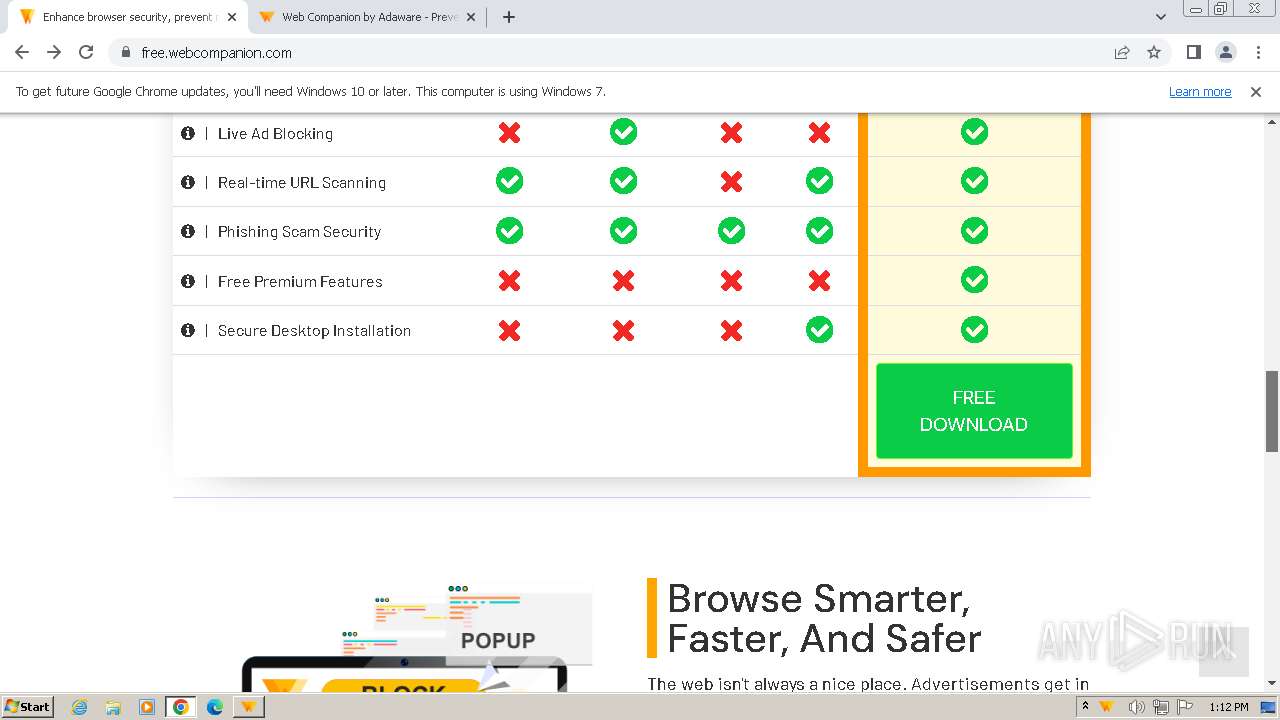Screen dimensions: 1280x720
Task: Open the Chrome side panel
Action: [x=1194, y=53]
